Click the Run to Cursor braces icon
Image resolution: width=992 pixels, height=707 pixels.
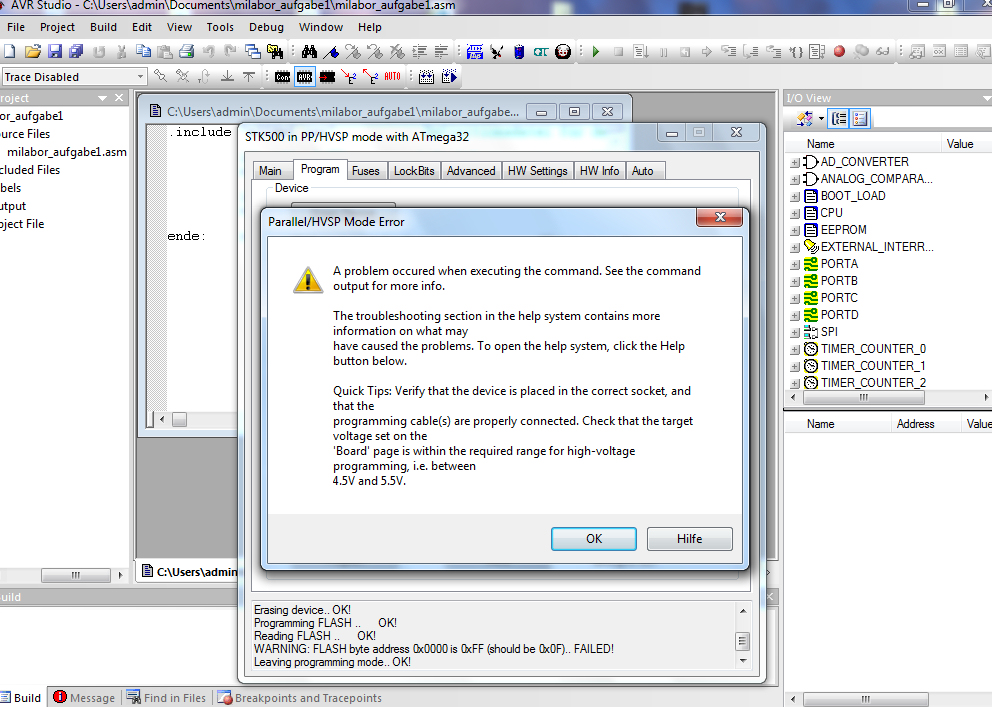pos(795,52)
